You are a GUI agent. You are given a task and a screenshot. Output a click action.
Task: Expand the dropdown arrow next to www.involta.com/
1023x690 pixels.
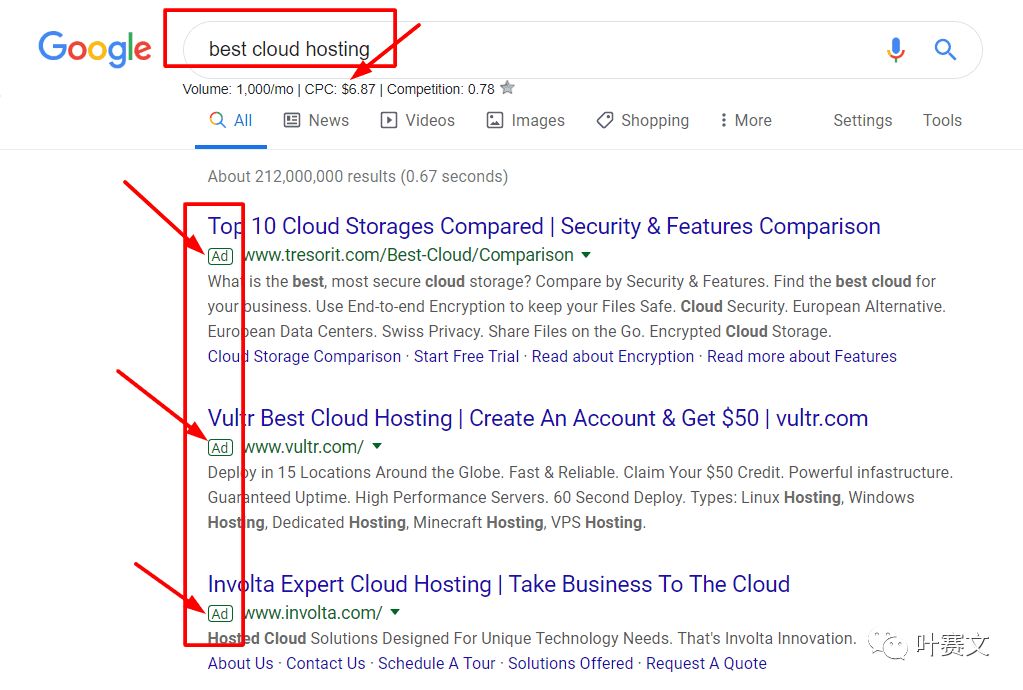click(395, 612)
